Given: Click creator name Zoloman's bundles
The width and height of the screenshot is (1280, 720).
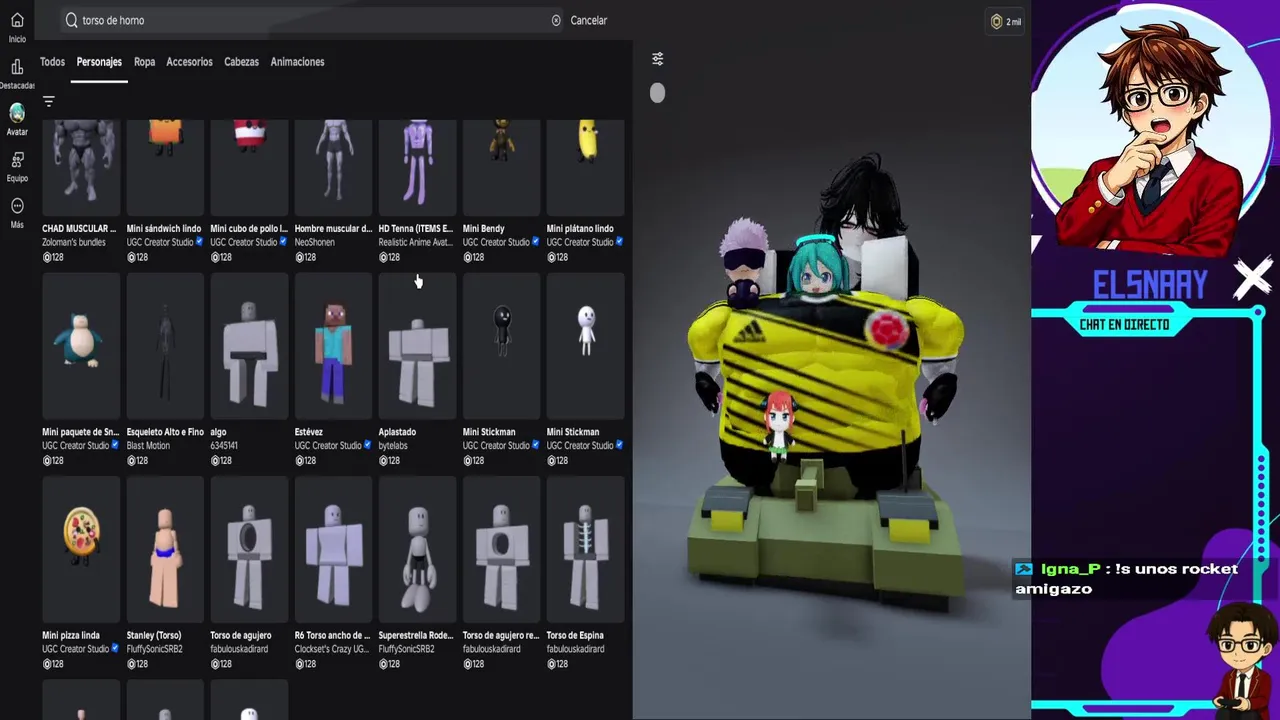Looking at the screenshot, I should (x=76, y=242).
